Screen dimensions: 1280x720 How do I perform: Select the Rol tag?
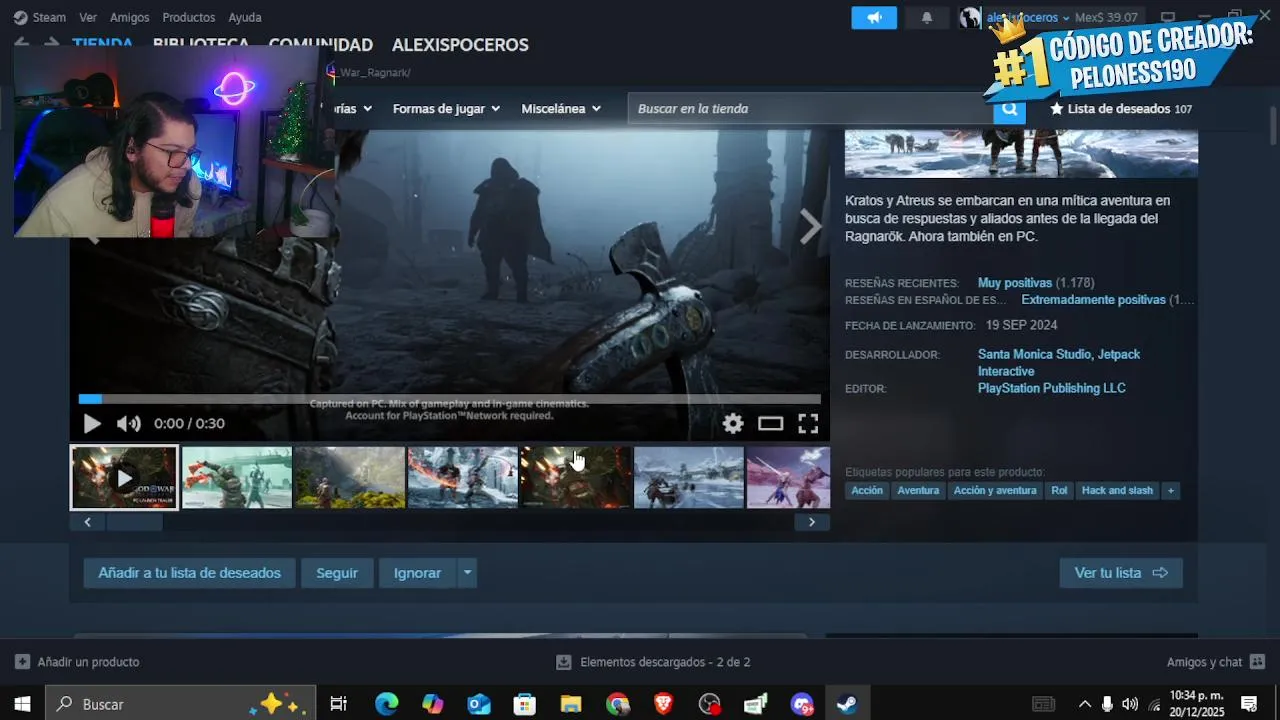pos(1059,491)
